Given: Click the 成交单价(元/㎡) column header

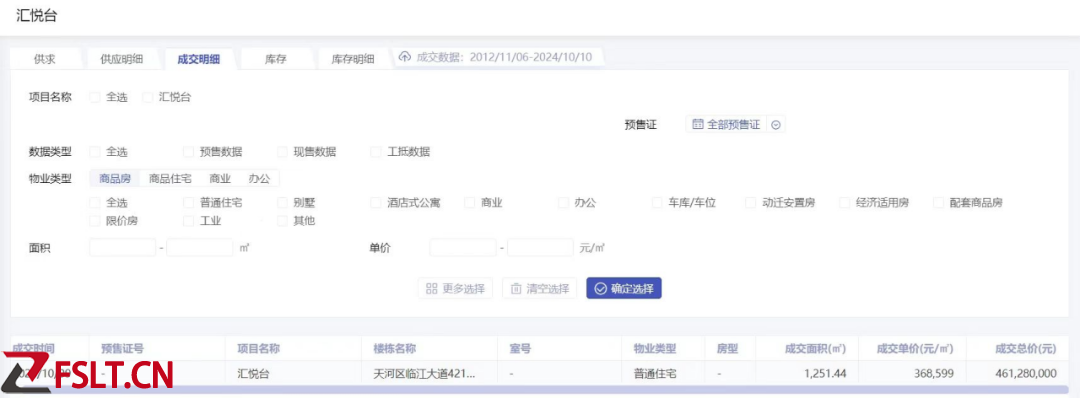Looking at the screenshot, I should pyautogui.click(x=915, y=348).
